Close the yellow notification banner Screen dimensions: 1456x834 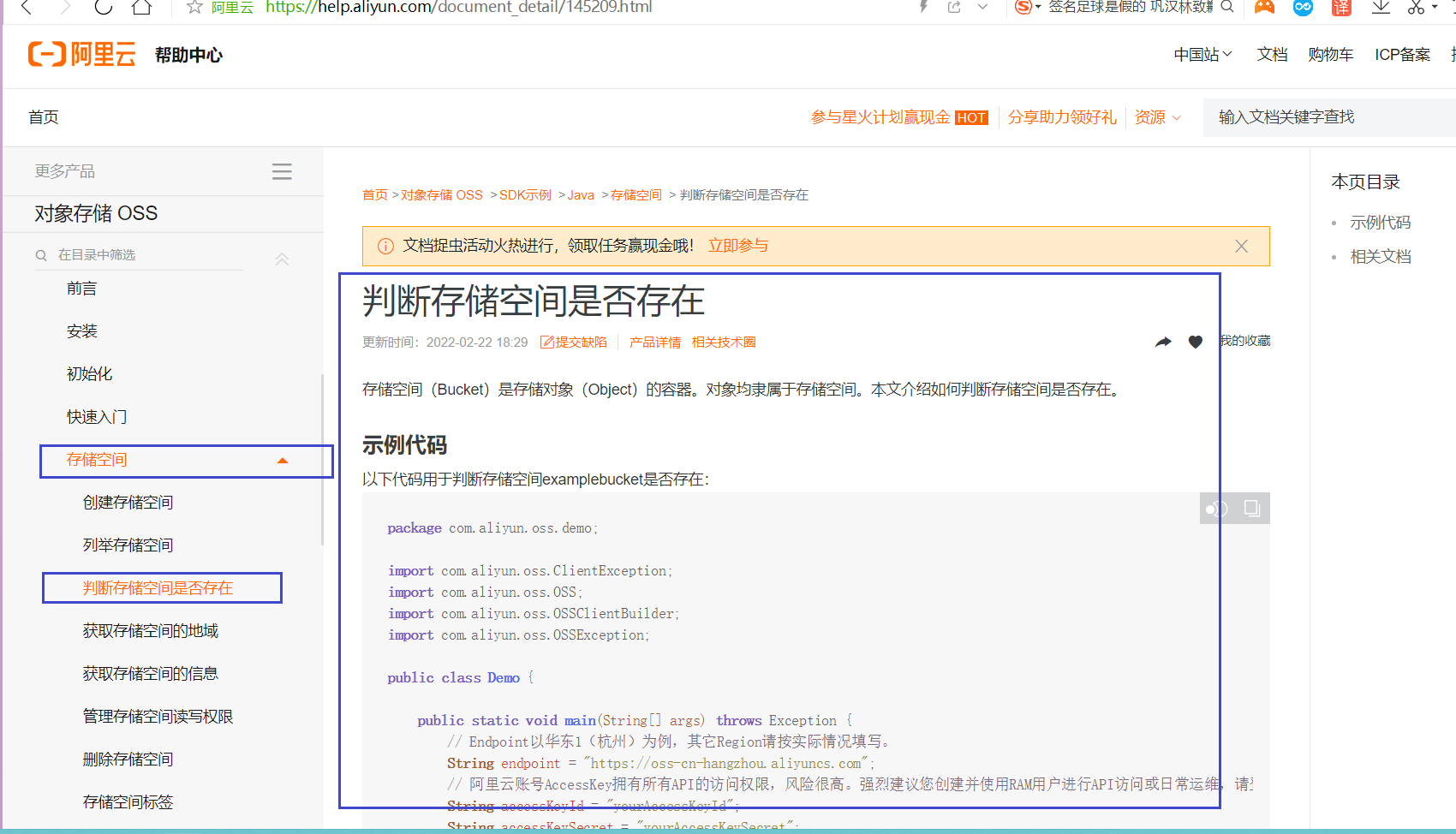[1241, 246]
